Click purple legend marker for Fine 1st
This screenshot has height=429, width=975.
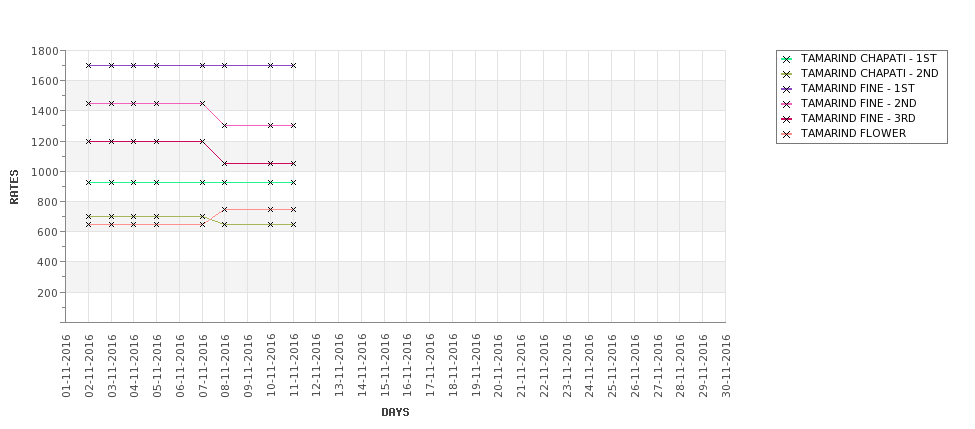(787, 89)
